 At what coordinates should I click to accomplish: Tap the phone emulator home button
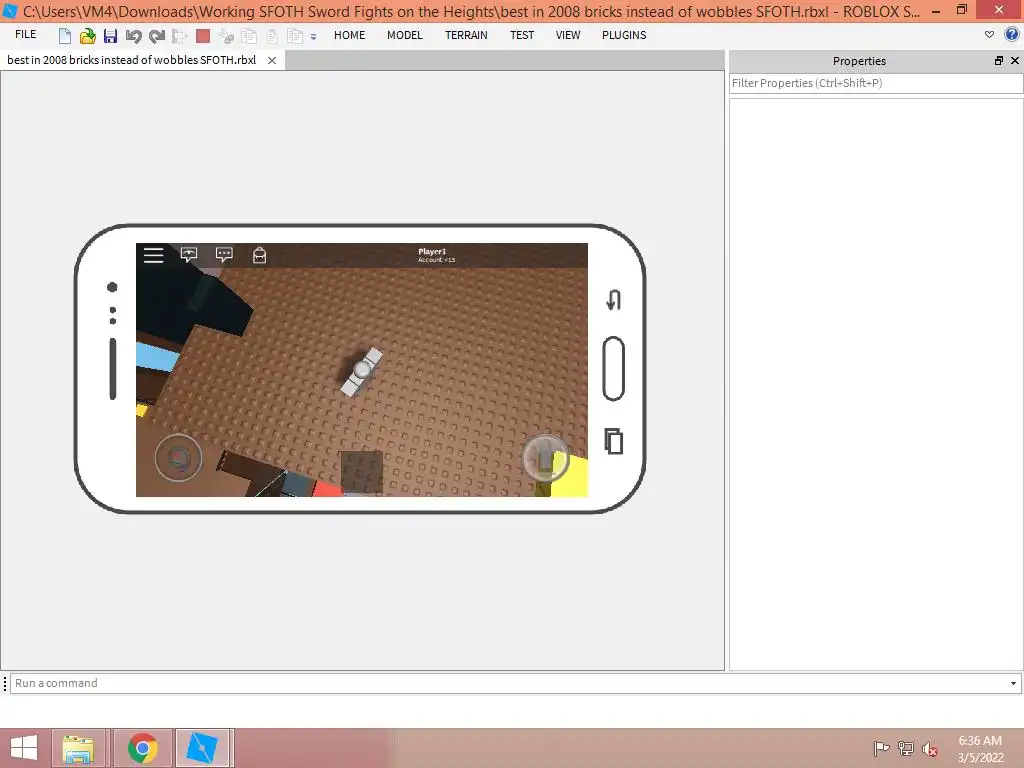pyautogui.click(x=613, y=369)
